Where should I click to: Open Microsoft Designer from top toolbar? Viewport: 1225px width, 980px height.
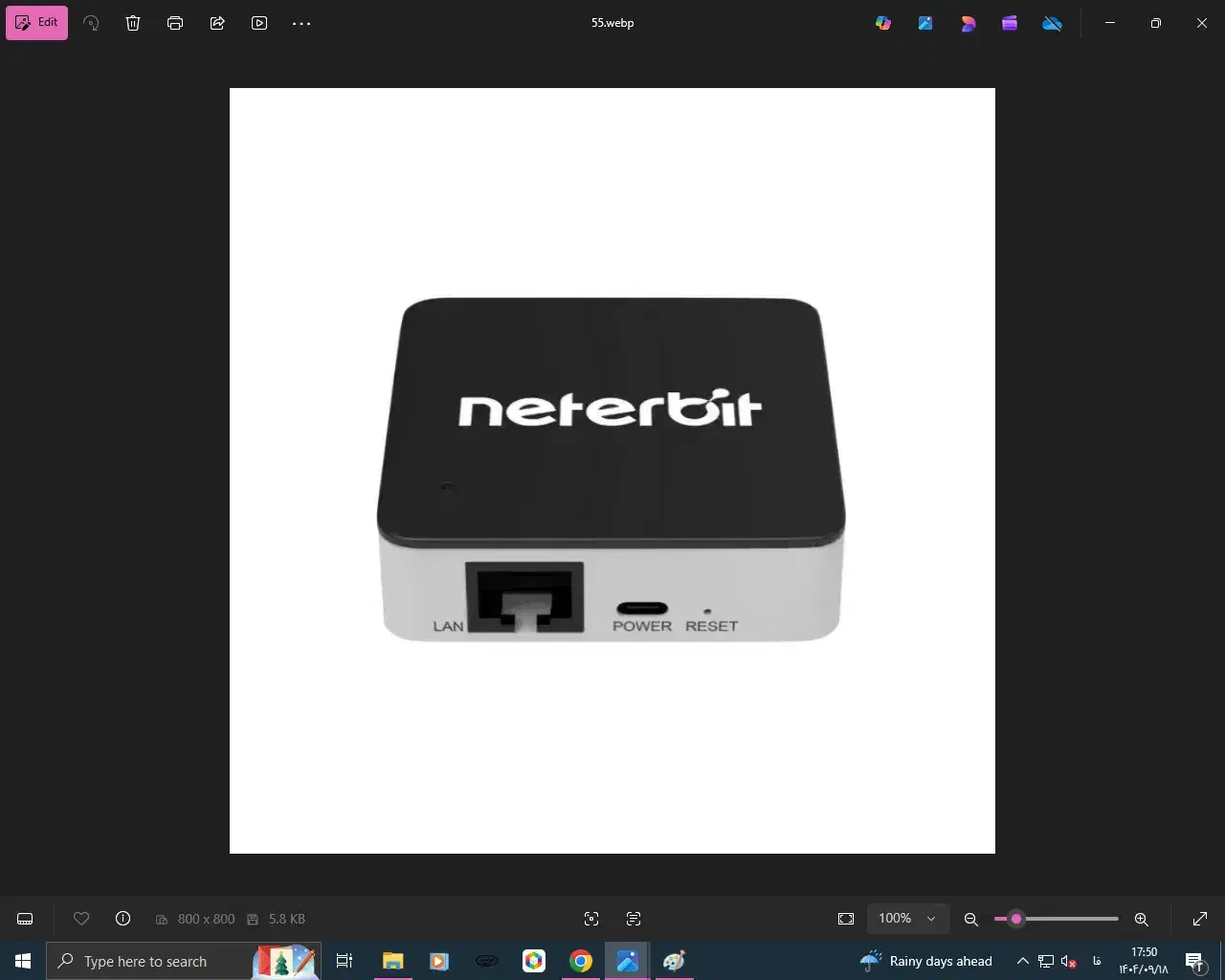[x=968, y=23]
